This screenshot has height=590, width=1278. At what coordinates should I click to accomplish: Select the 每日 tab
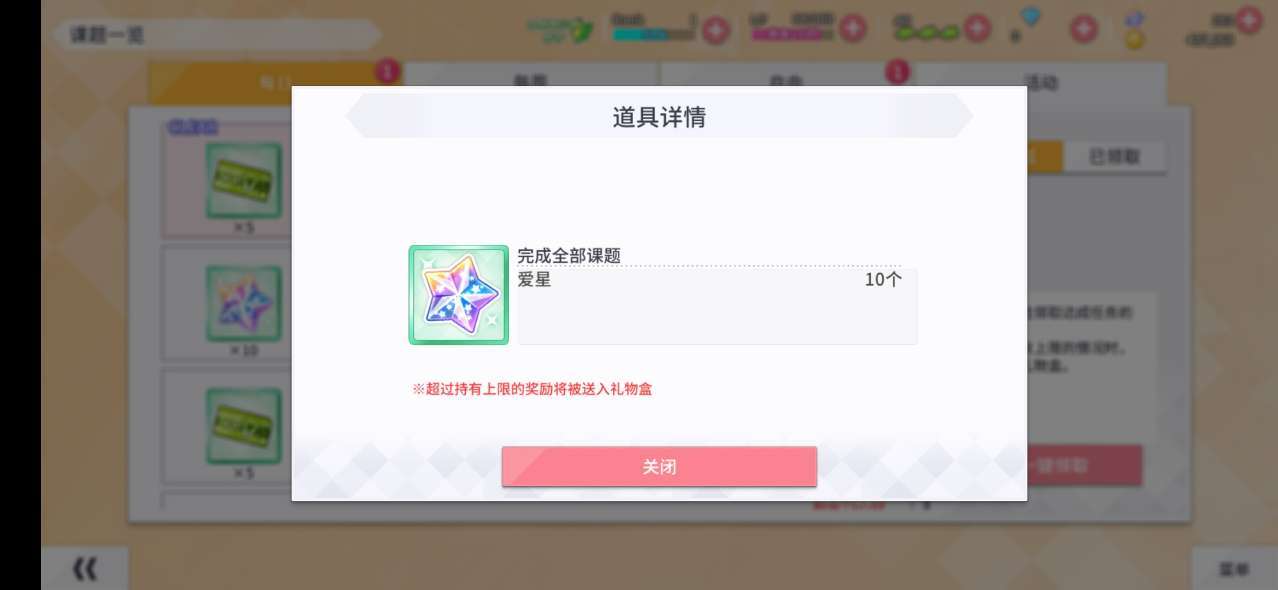click(x=274, y=83)
